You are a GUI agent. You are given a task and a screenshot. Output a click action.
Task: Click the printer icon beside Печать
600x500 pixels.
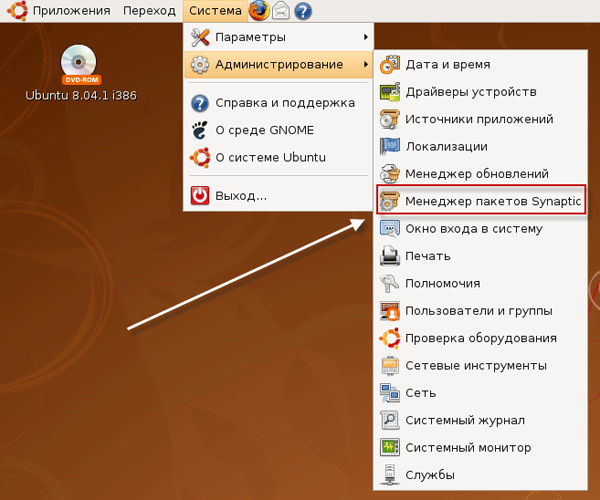click(390, 256)
